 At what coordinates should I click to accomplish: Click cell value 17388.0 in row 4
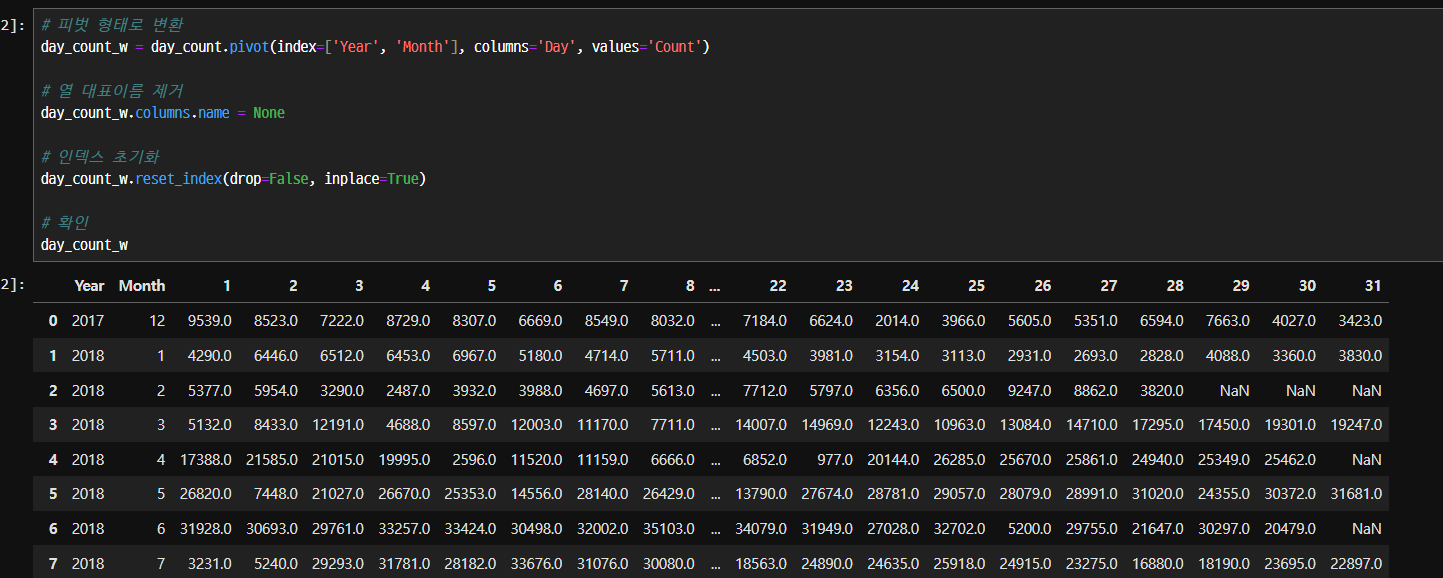(206, 460)
